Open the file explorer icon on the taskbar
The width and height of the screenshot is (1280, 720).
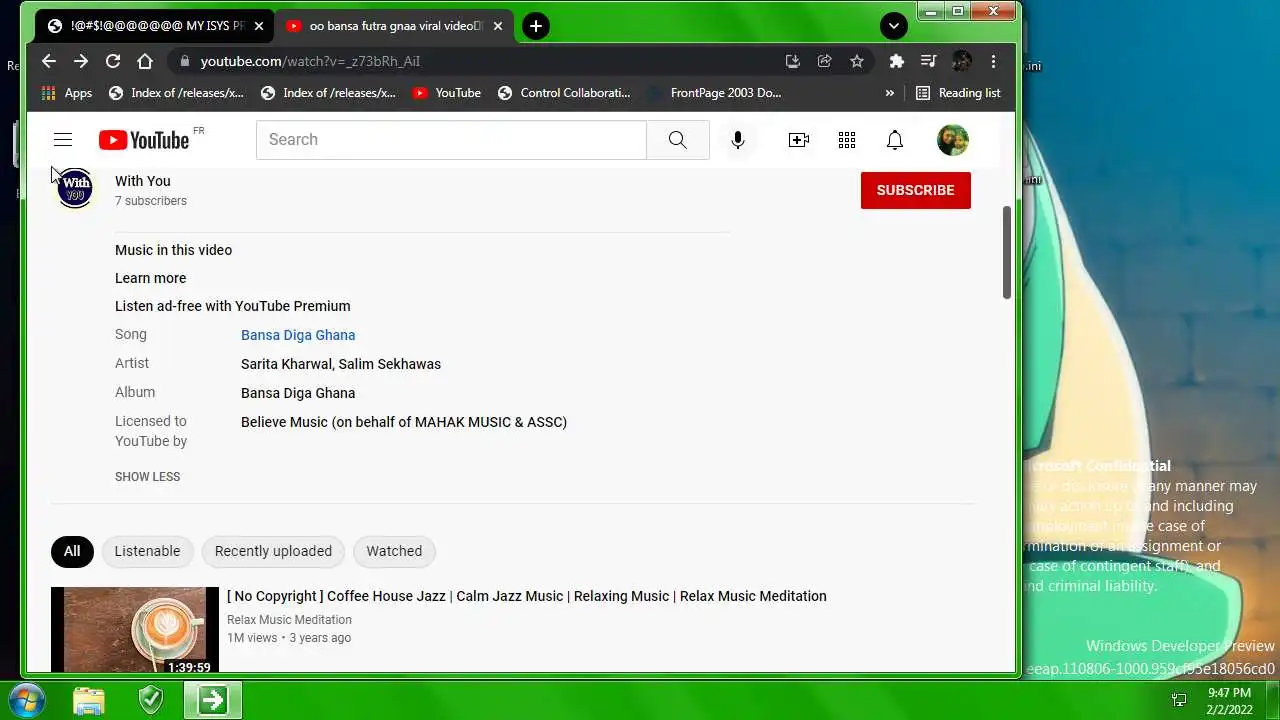pyautogui.click(x=89, y=700)
